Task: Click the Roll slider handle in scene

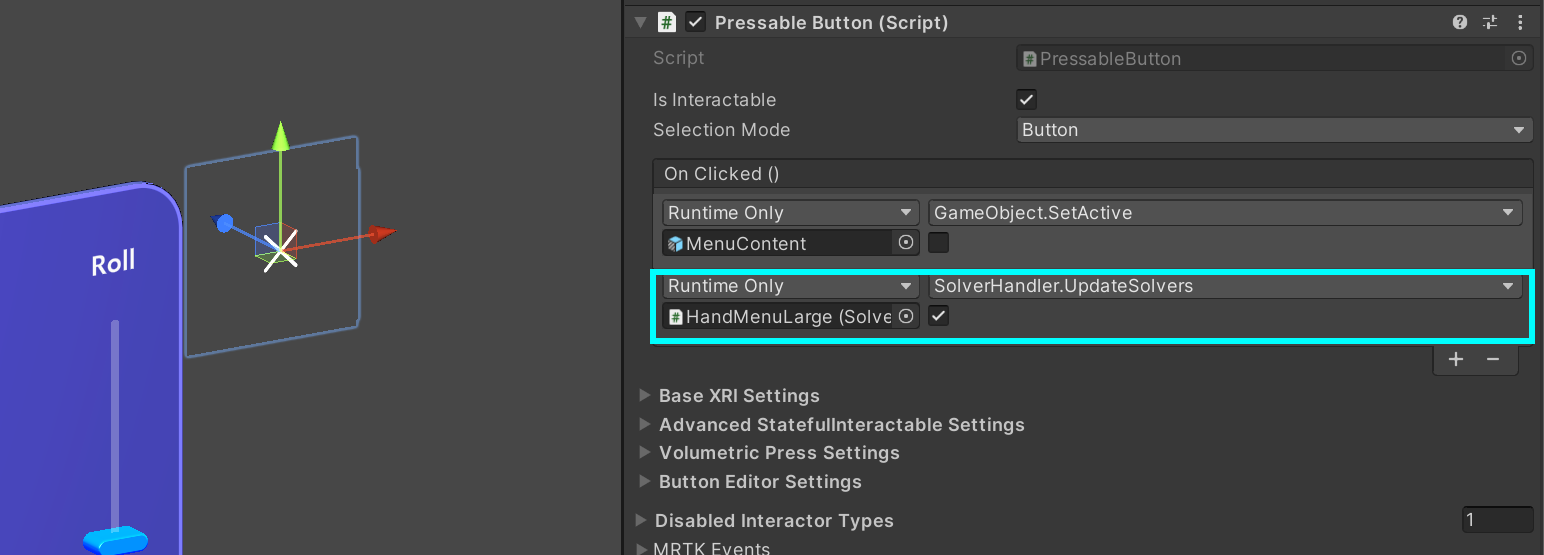Action: 116,541
